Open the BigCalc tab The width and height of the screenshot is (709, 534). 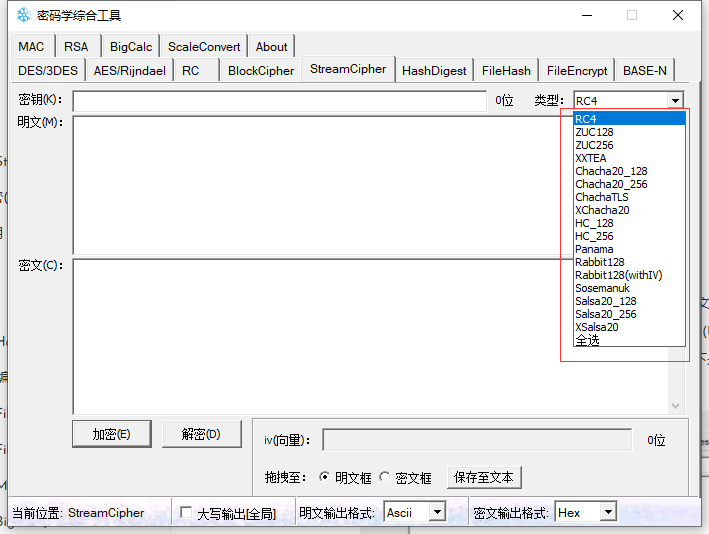[x=131, y=47]
